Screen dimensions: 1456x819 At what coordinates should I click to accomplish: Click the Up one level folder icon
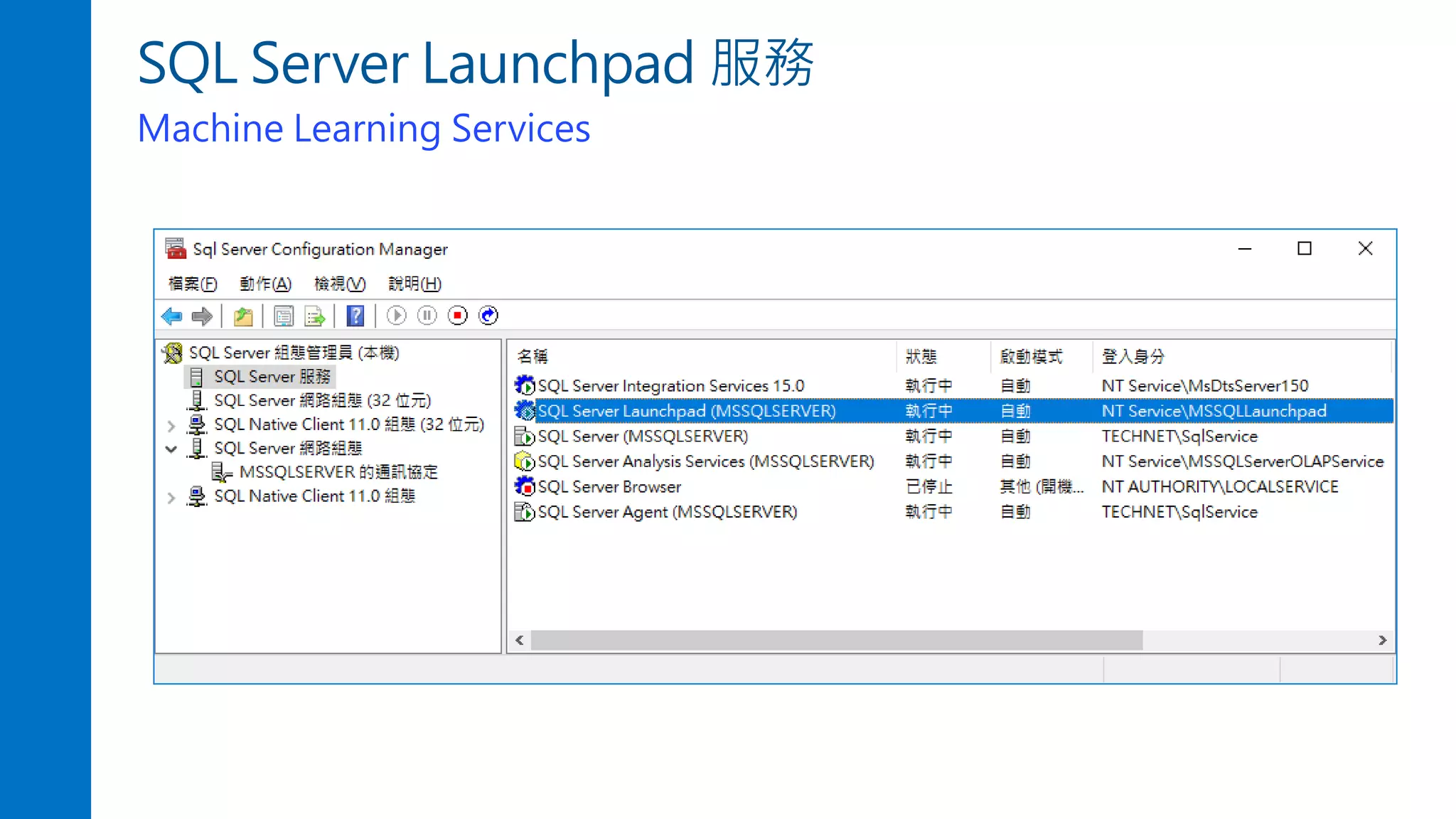point(243,316)
